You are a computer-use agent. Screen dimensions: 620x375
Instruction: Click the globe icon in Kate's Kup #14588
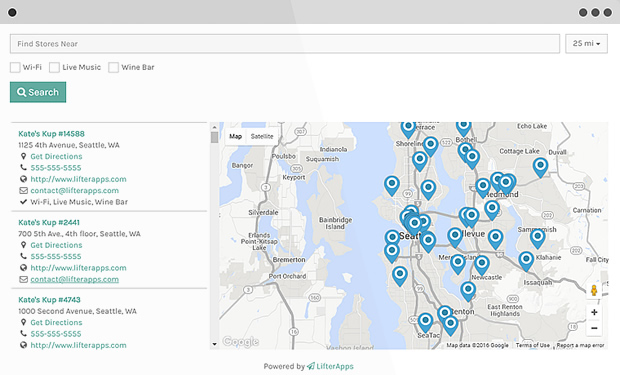[23, 179]
